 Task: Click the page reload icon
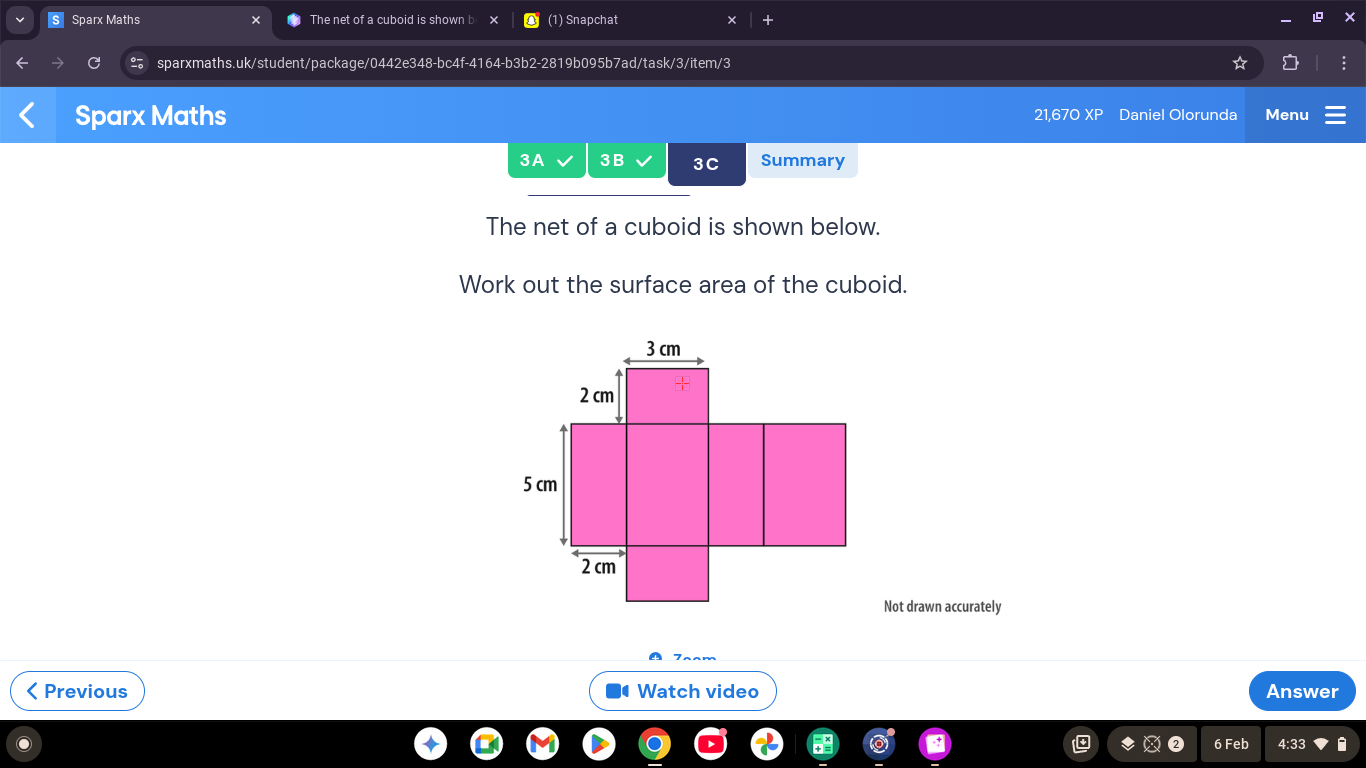[x=93, y=62]
